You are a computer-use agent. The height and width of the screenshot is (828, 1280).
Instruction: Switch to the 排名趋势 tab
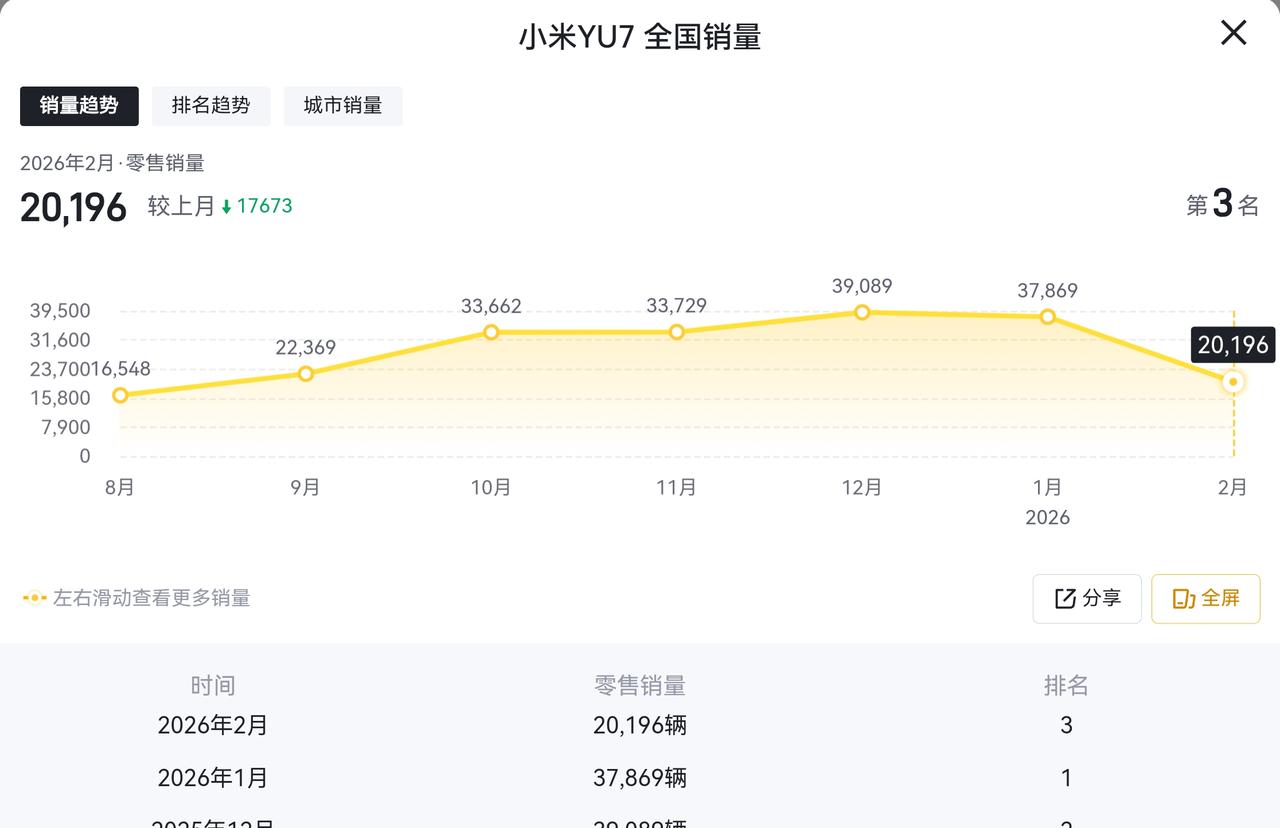click(x=211, y=106)
